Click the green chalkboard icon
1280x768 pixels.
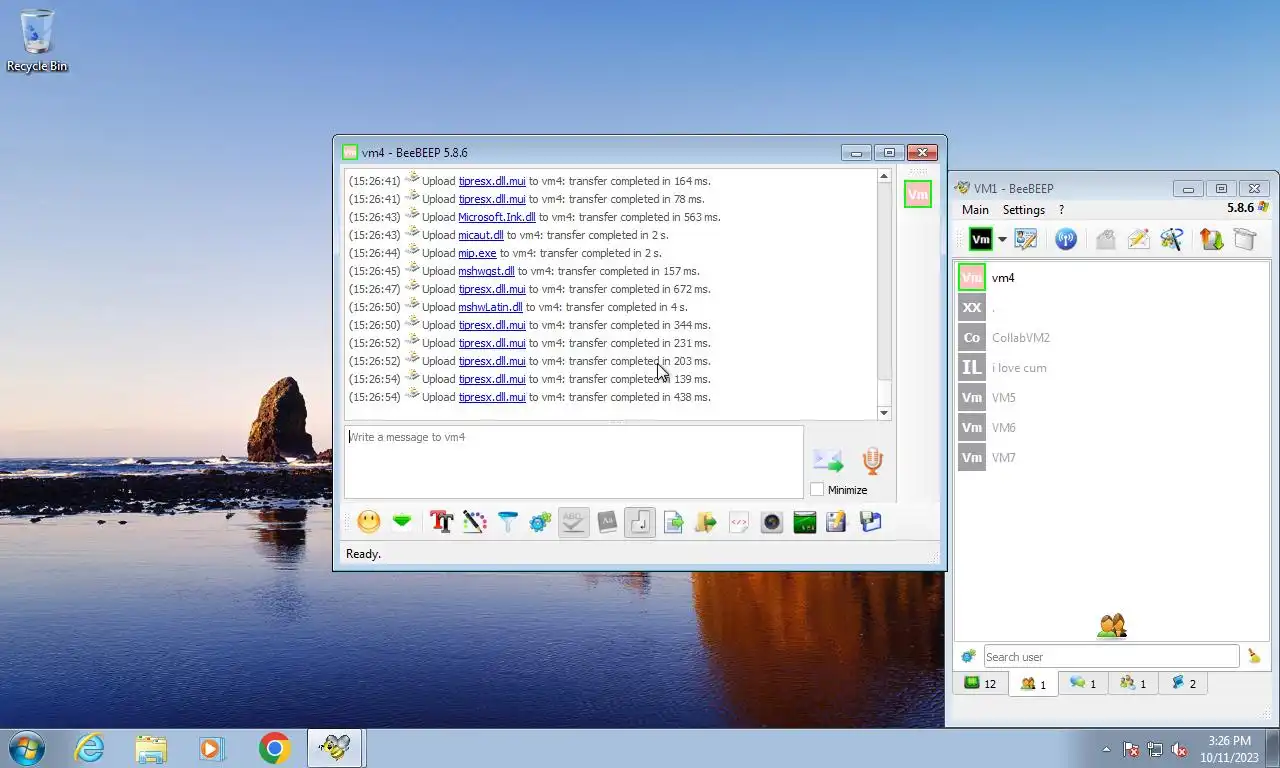[805, 522]
